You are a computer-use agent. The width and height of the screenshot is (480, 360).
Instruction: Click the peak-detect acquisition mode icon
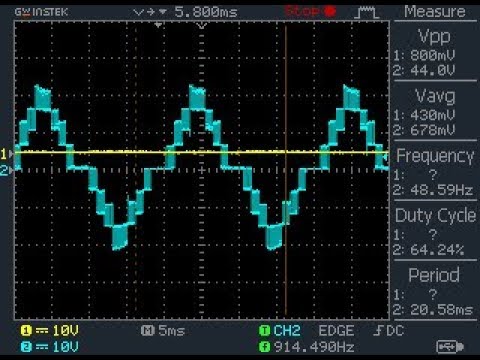pyautogui.click(x=366, y=13)
